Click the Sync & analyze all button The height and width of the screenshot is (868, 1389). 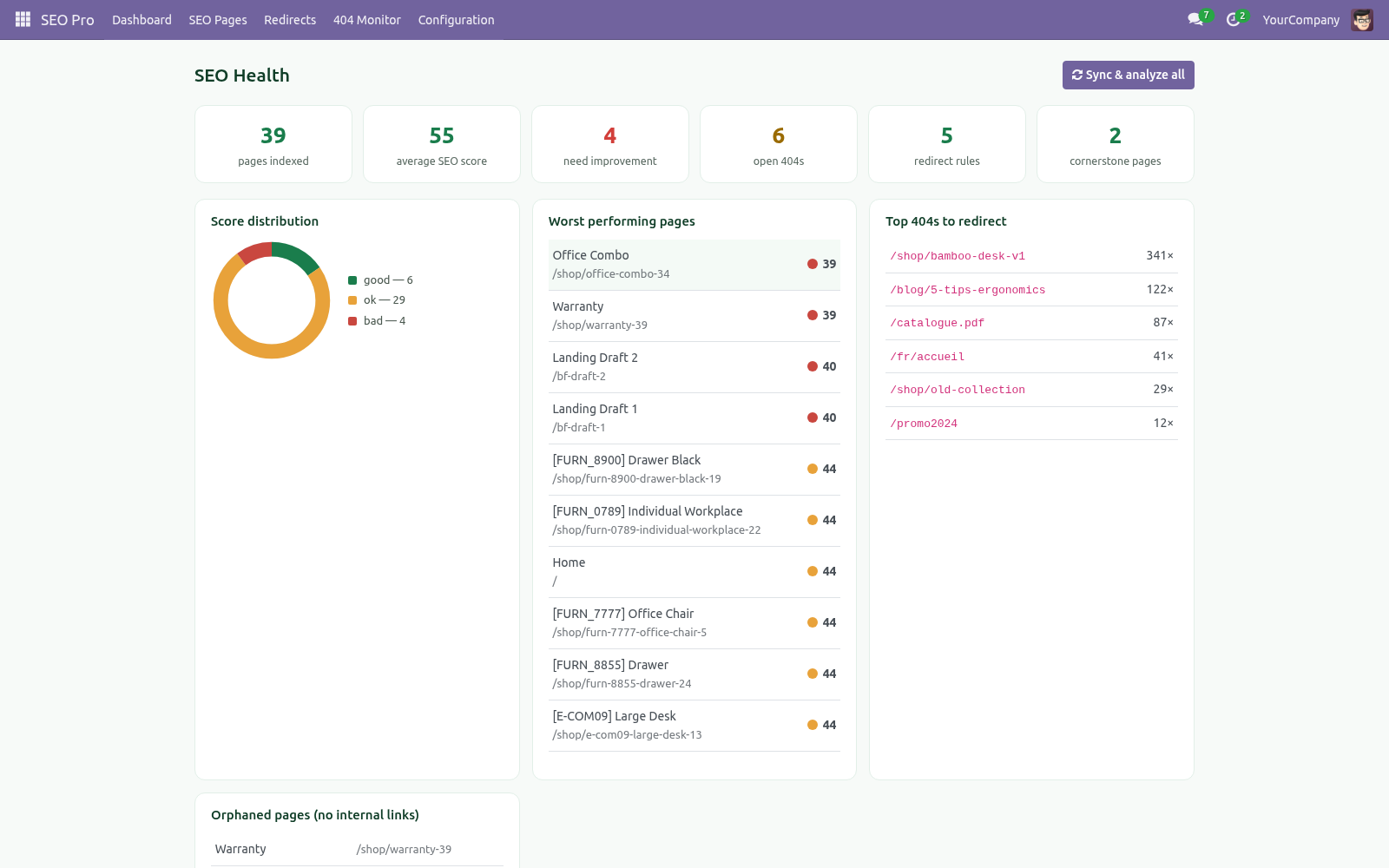point(1128,75)
